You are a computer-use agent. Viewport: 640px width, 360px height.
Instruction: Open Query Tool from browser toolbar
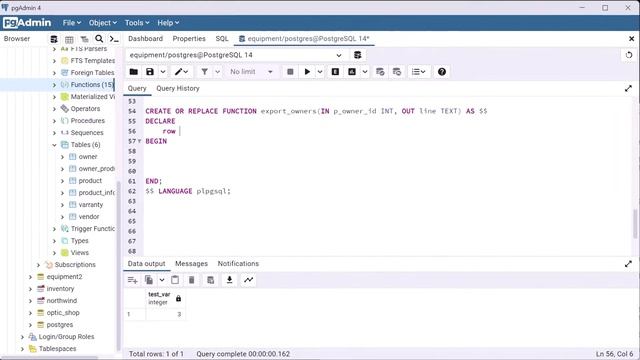pos(54,39)
